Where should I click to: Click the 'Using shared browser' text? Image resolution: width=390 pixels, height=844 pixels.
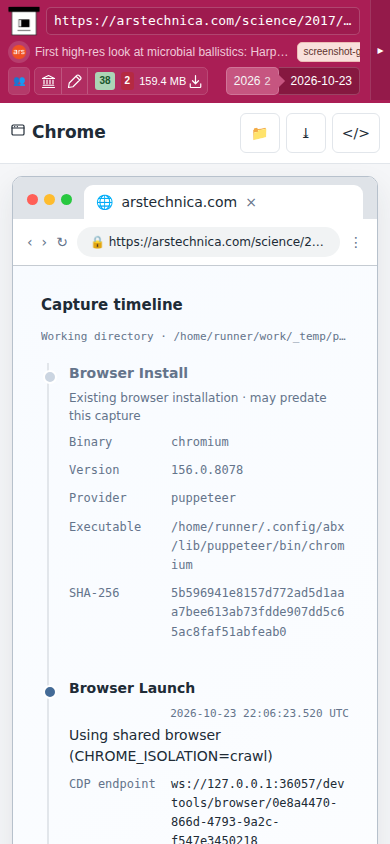171,745
